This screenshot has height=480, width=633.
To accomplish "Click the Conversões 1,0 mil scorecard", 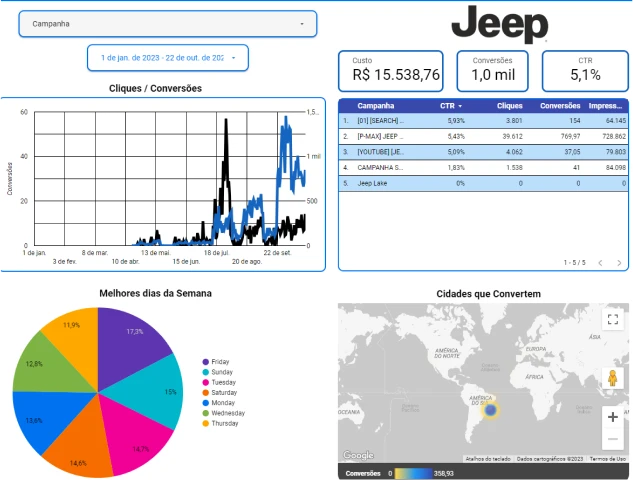I will tap(493, 71).
